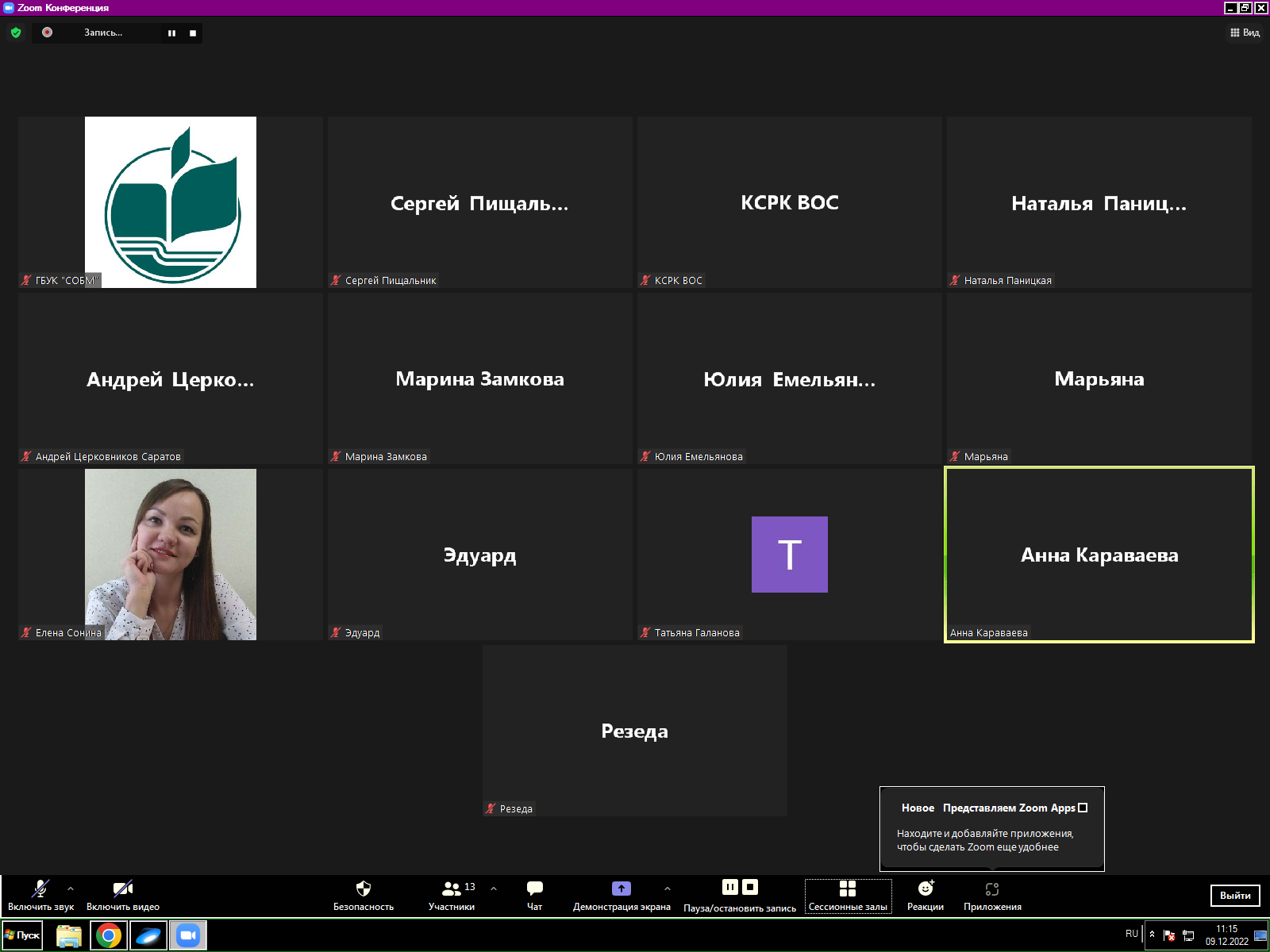Expand audio options arrow next to microphone

tap(71, 889)
